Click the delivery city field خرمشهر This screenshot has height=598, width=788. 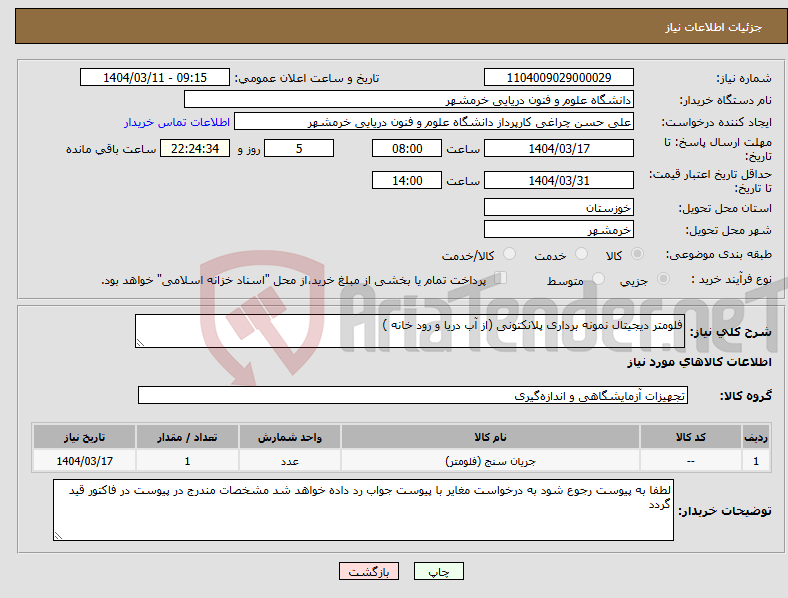(559, 229)
